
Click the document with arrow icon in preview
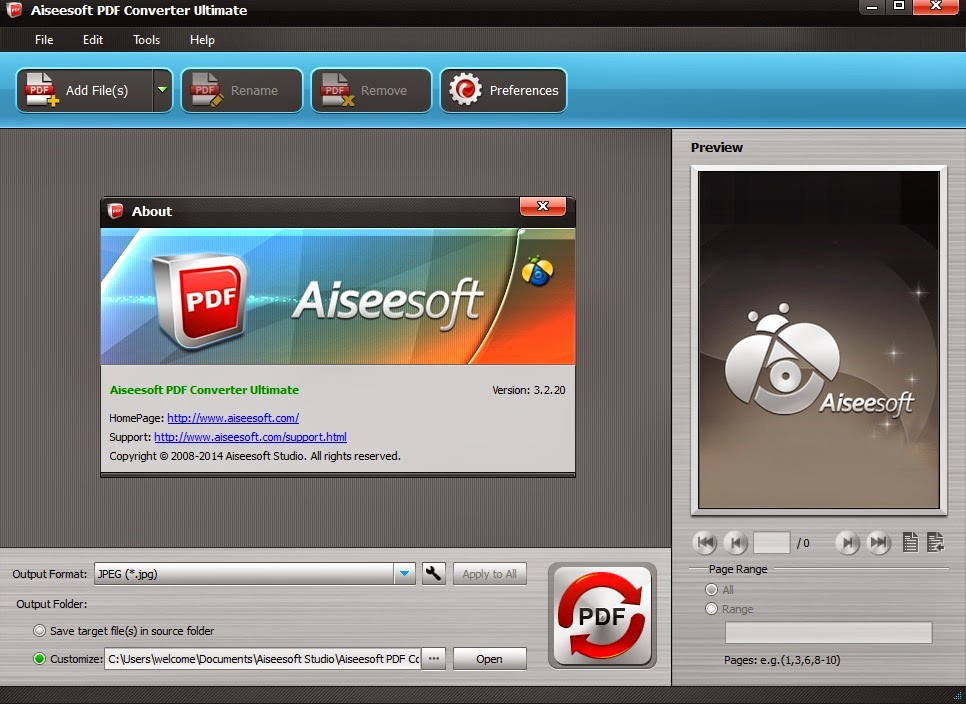(935, 543)
